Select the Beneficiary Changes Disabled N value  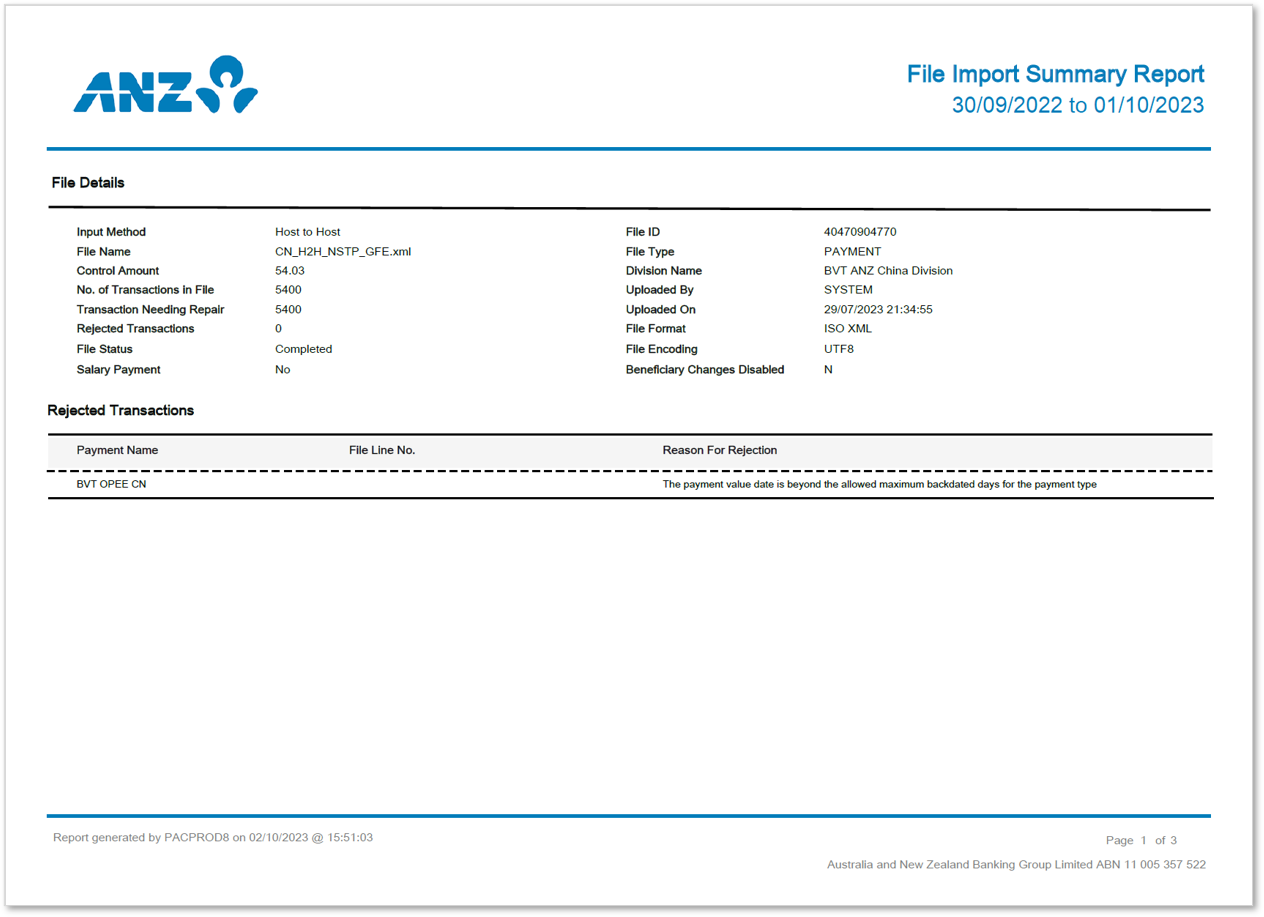(826, 369)
